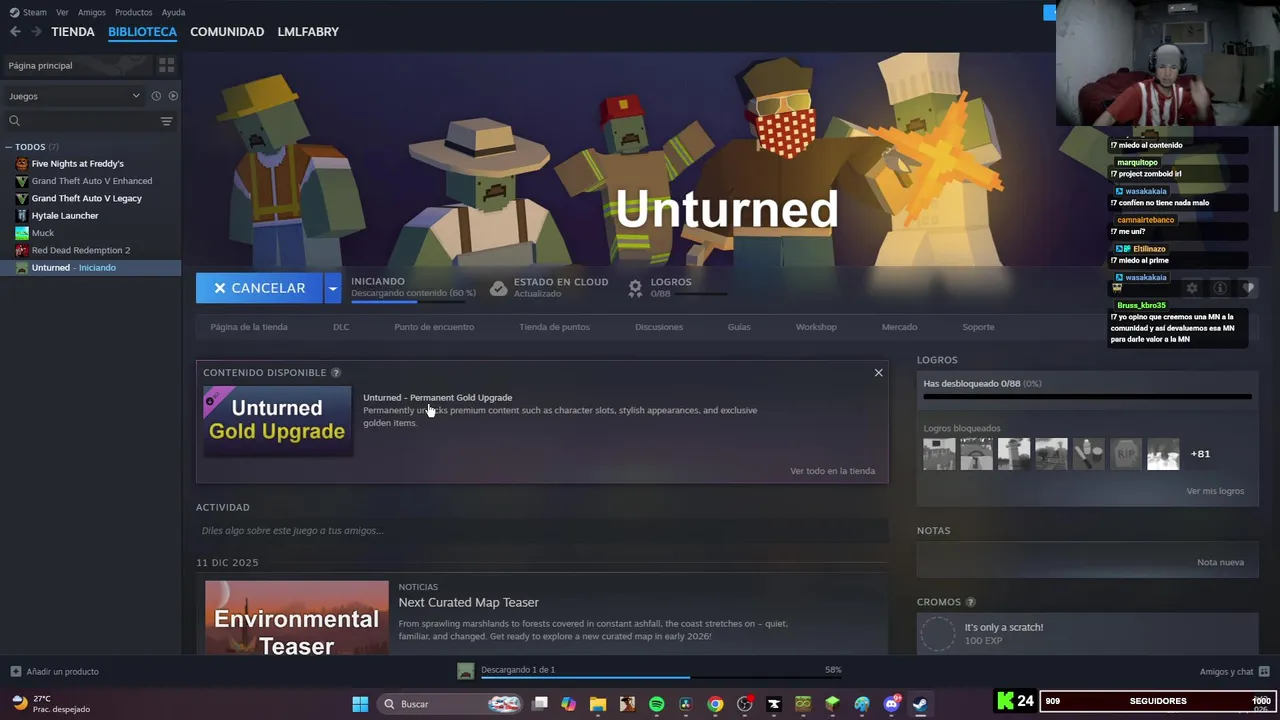Open Punto de encuentro link
1280x720 pixels.
tap(434, 327)
